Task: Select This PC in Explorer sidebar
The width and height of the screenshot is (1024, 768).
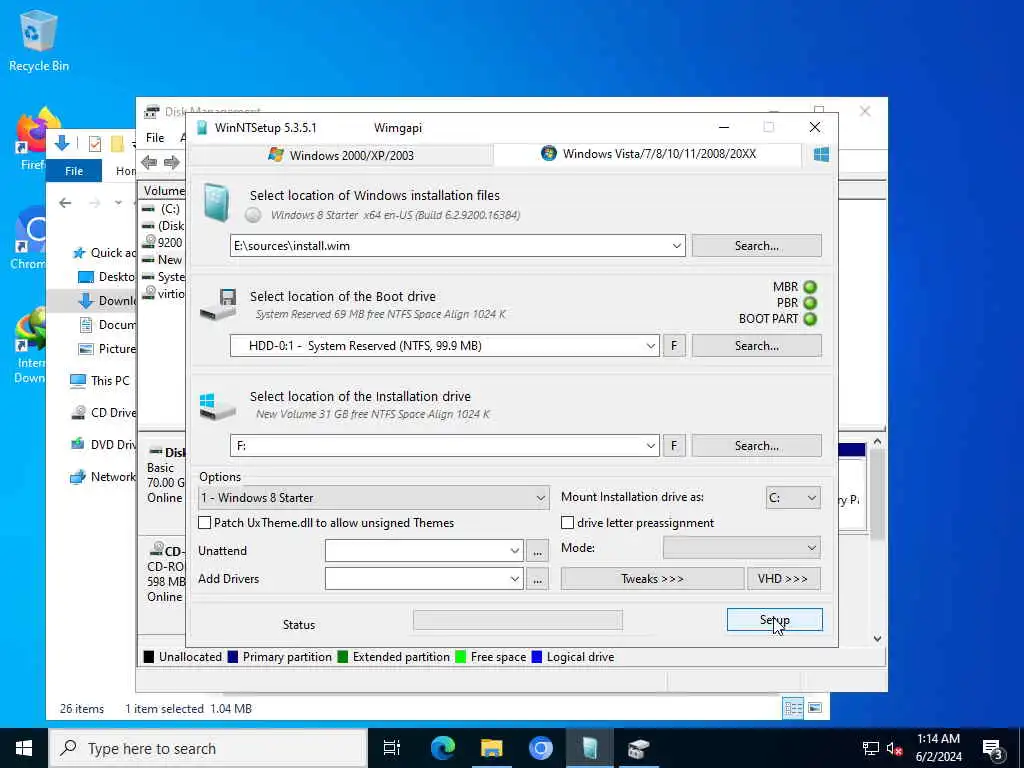Action: [x=101, y=381]
